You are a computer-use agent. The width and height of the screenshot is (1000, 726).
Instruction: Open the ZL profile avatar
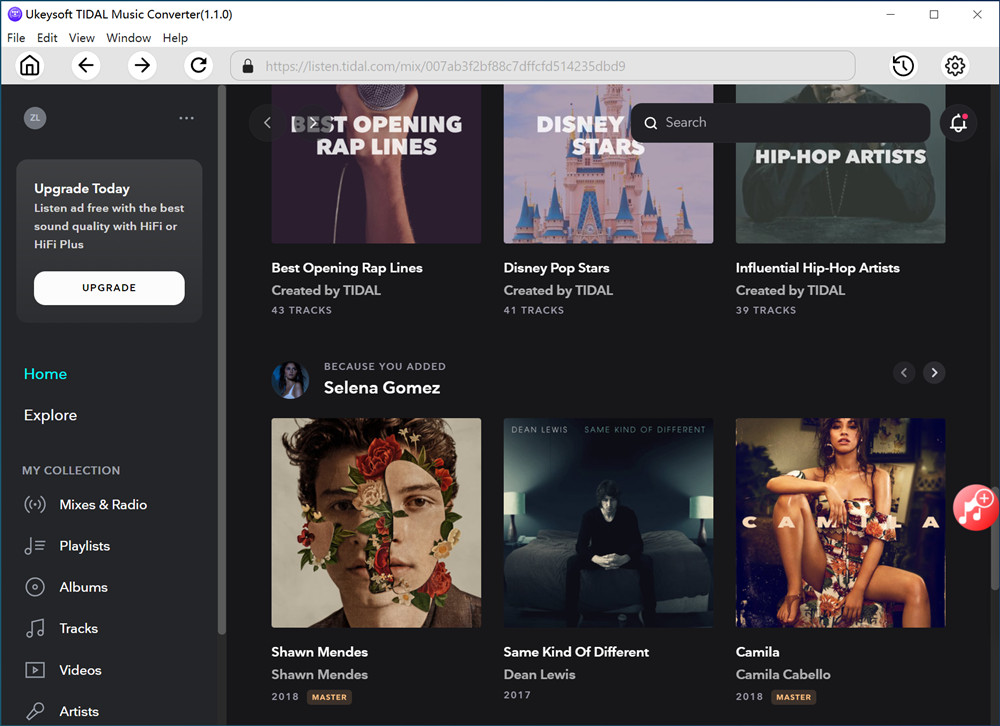tap(35, 118)
